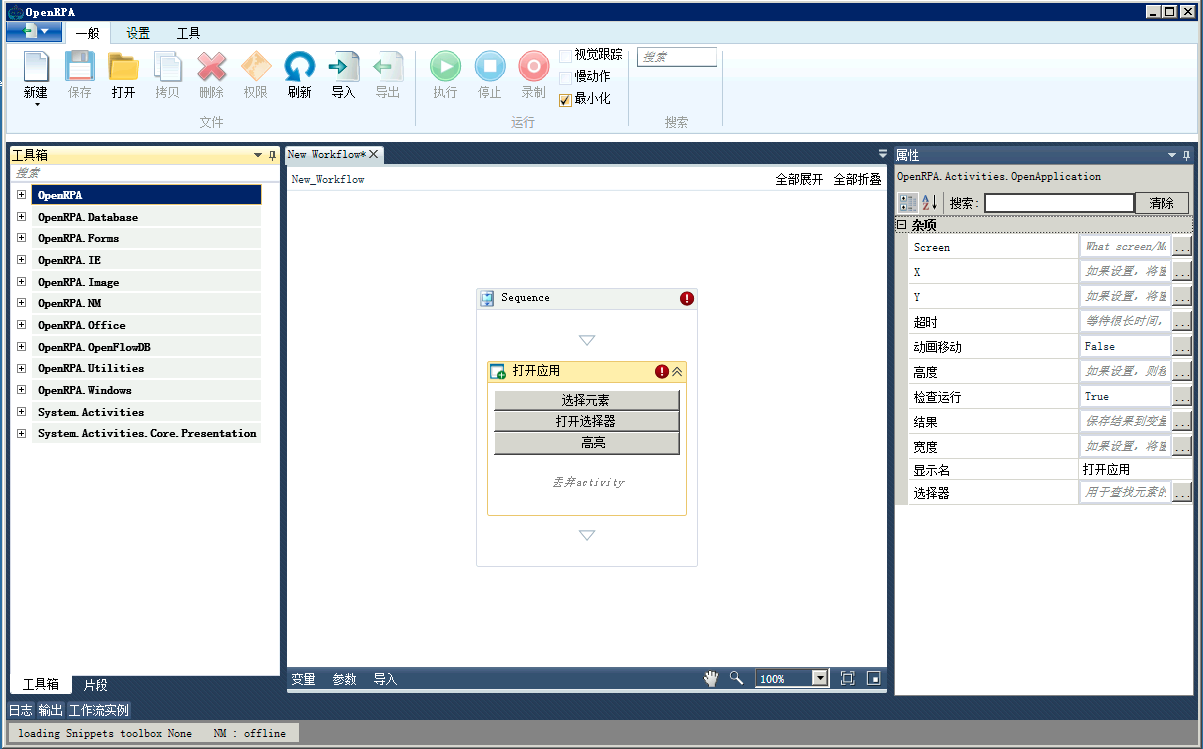This screenshot has height=749, width=1203.
Task: Expand System.Activities toolbox category
Action: (x=21, y=411)
